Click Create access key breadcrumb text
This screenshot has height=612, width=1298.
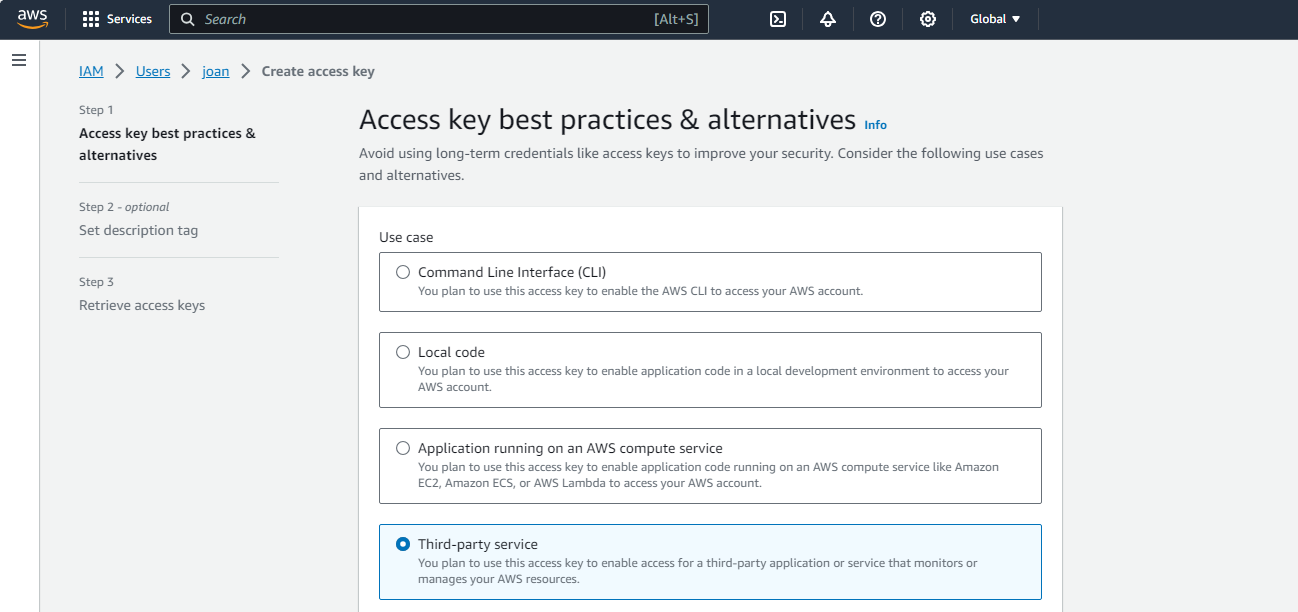318,71
